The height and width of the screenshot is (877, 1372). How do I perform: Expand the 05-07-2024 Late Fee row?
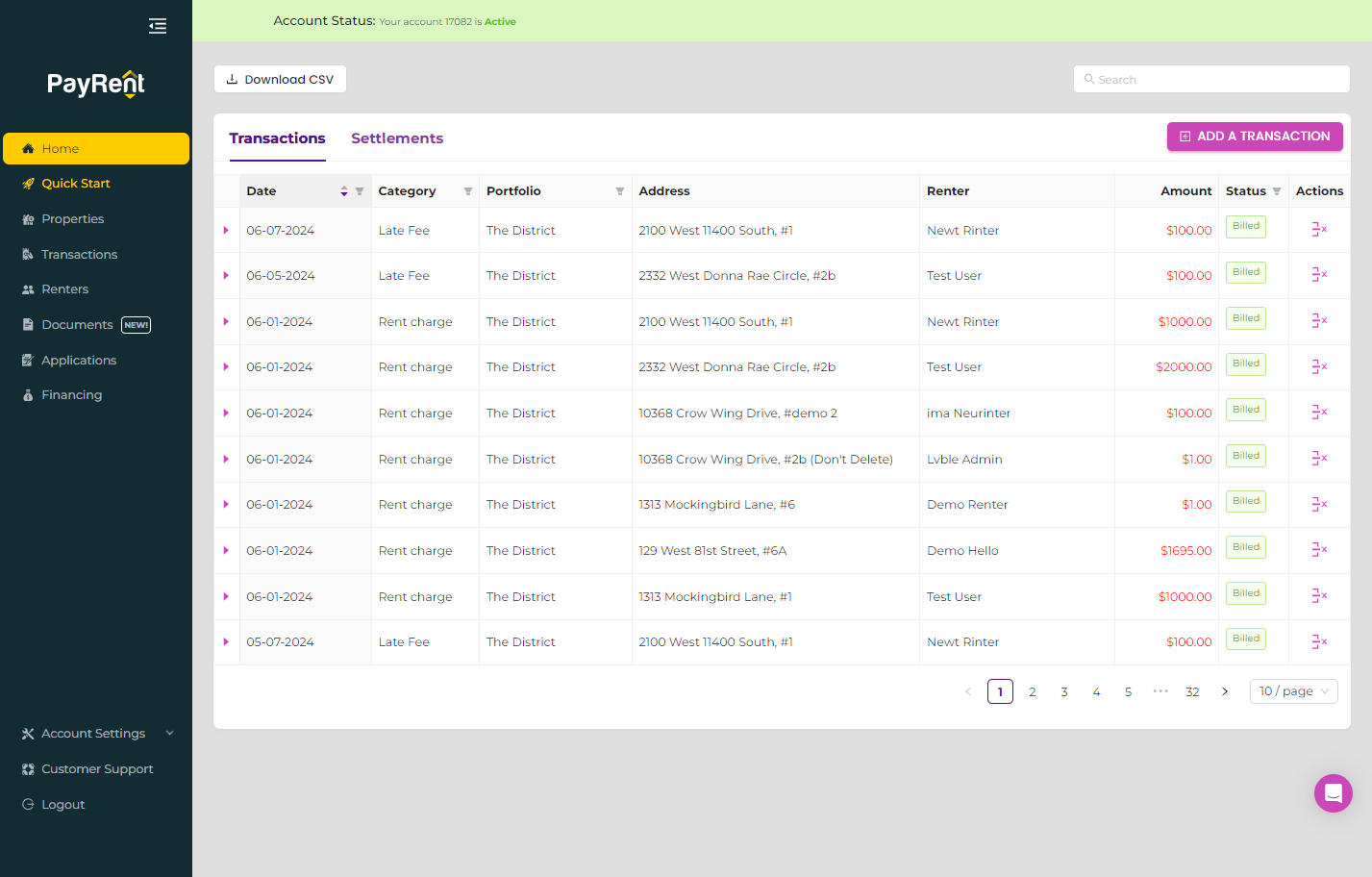[x=226, y=641]
